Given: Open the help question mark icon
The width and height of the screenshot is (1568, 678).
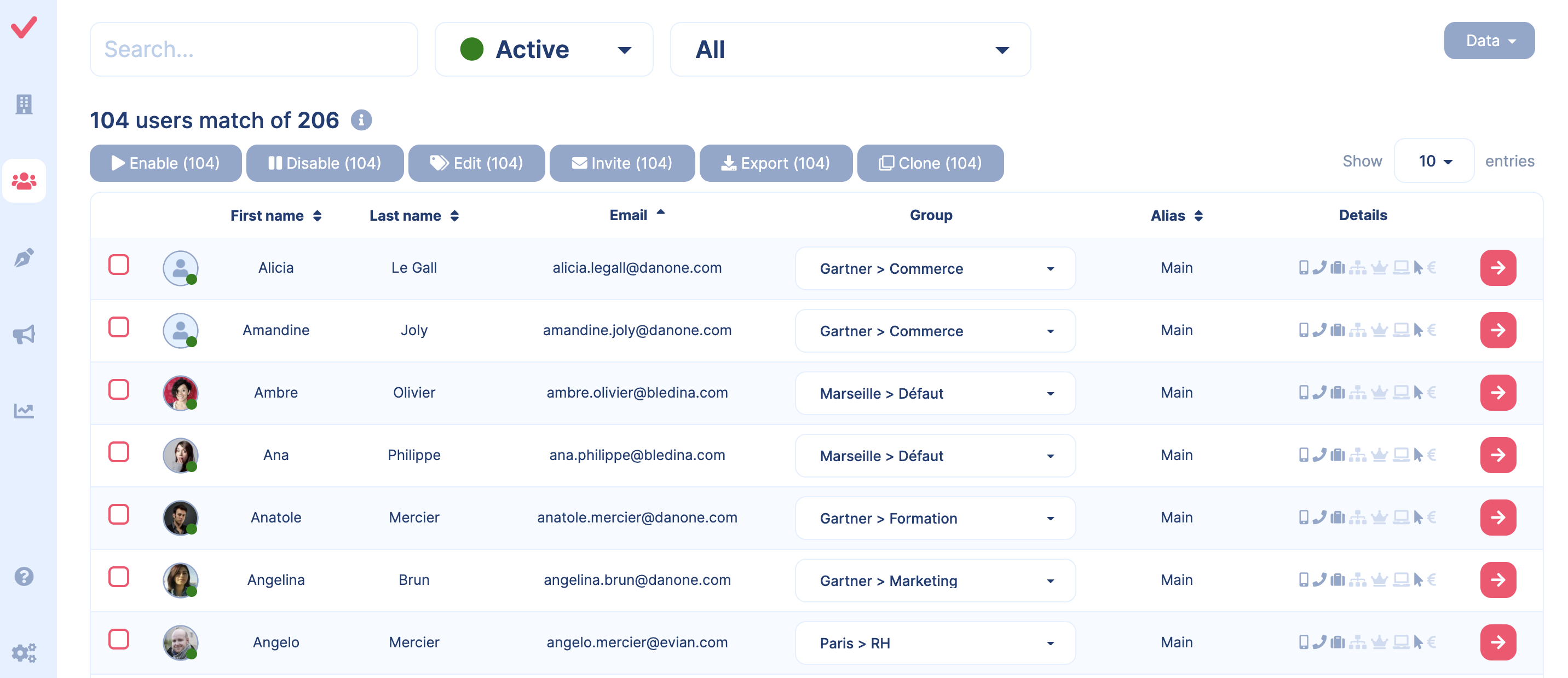Looking at the screenshot, I should pos(24,576).
